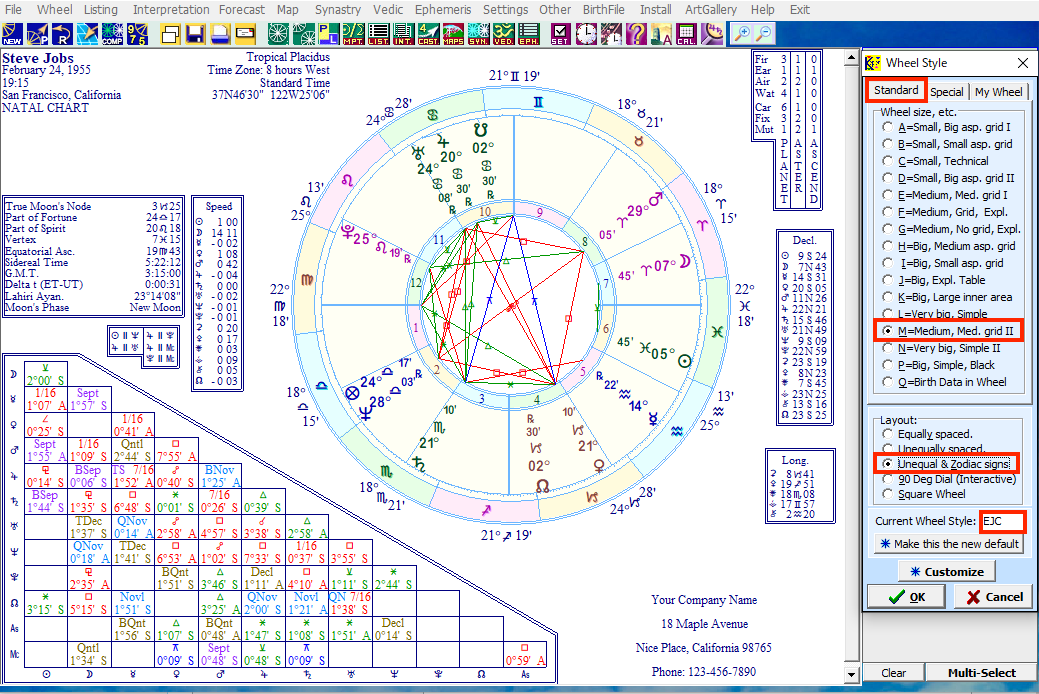Open the ArtGallery menu
The height and width of the screenshot is (694, 1039).
[x=710, y=9]
